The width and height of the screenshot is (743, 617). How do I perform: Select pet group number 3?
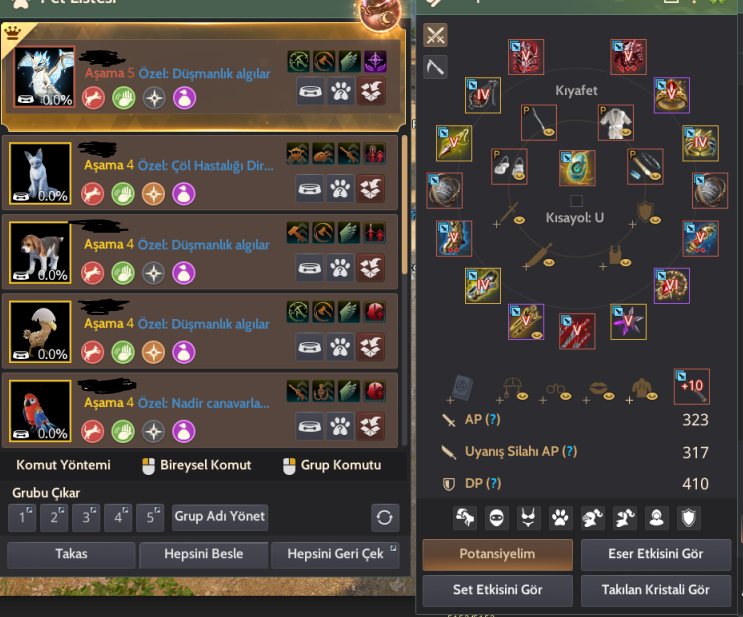tap(86, 517)
